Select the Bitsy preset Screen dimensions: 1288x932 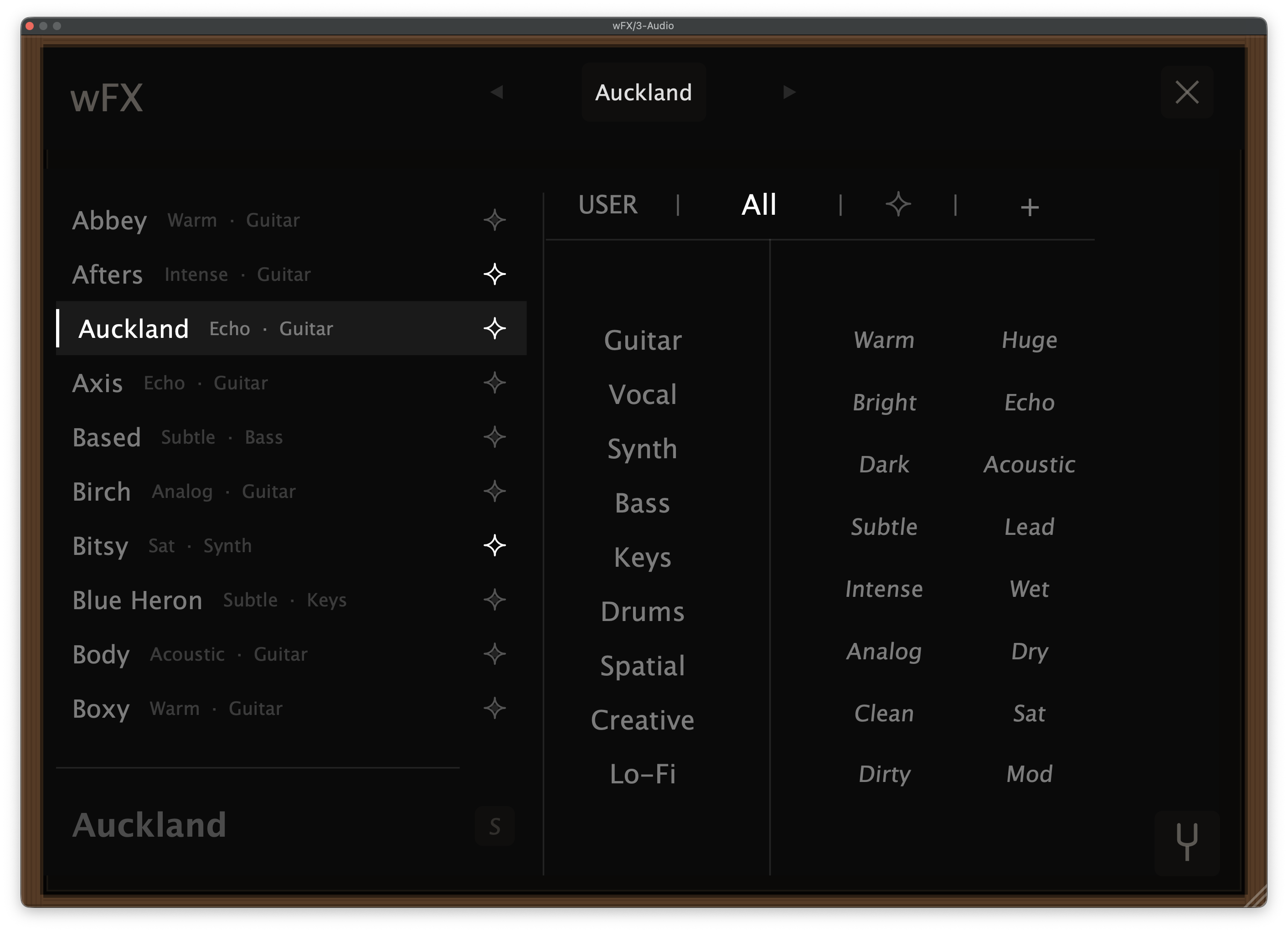[x=291, y=545]
